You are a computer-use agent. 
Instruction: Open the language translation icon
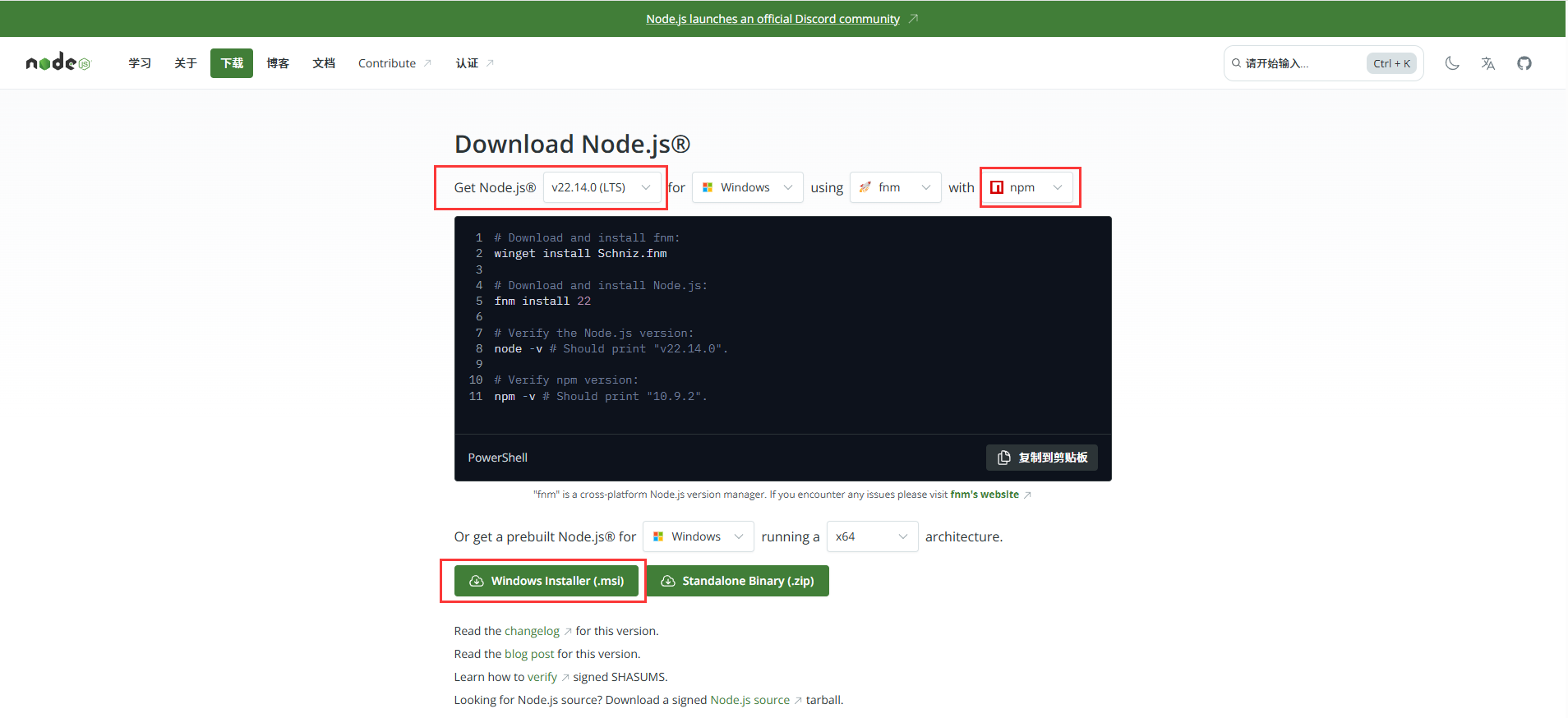1488,63
